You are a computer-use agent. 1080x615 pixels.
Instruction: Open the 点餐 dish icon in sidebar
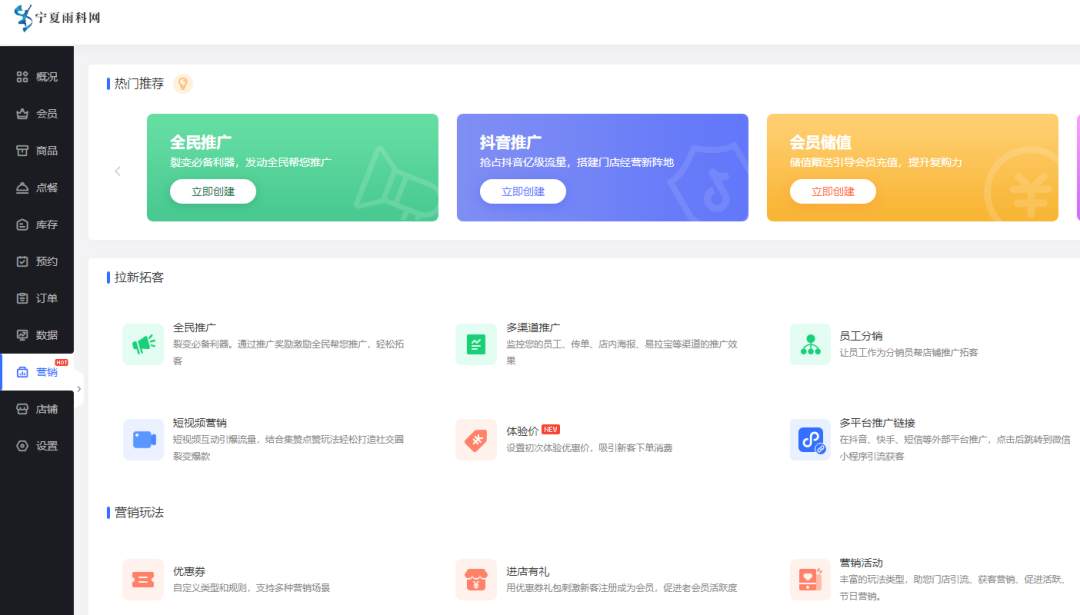[22, 187]
